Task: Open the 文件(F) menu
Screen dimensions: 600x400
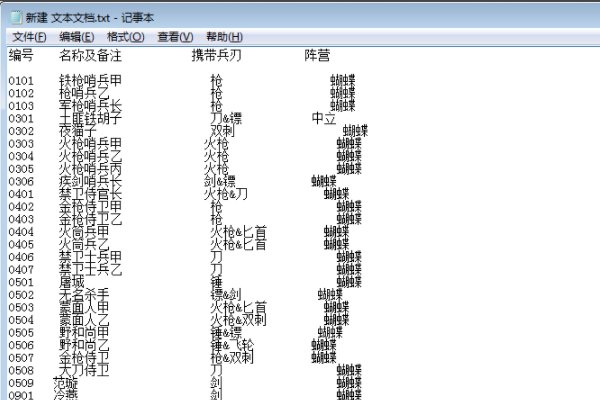Action: 30,36
